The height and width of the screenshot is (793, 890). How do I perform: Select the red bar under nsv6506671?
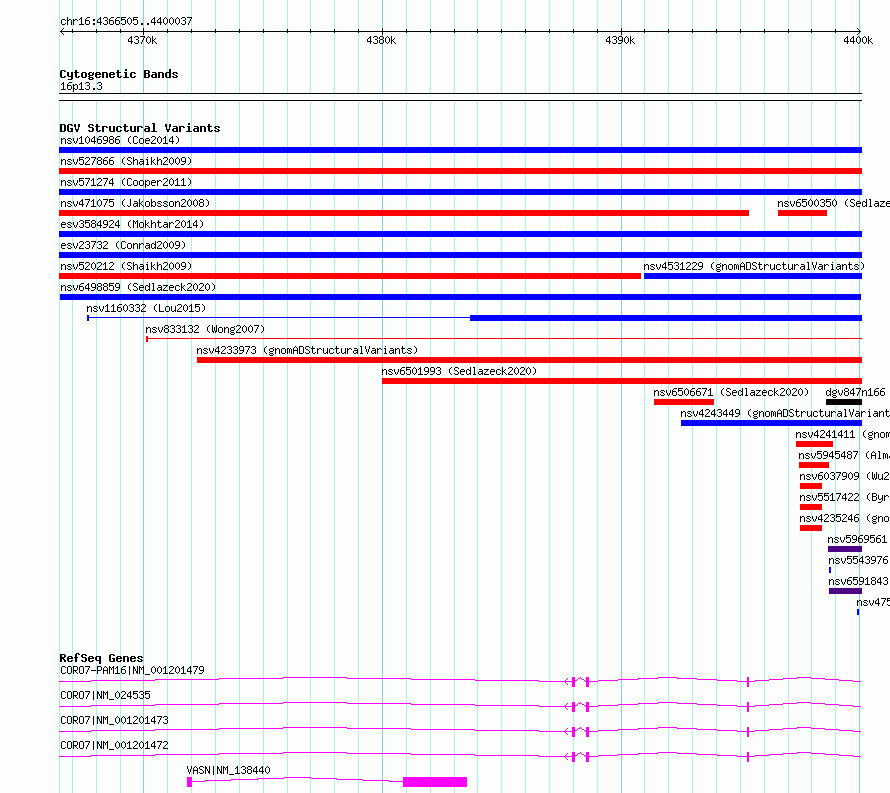point(683,402)
